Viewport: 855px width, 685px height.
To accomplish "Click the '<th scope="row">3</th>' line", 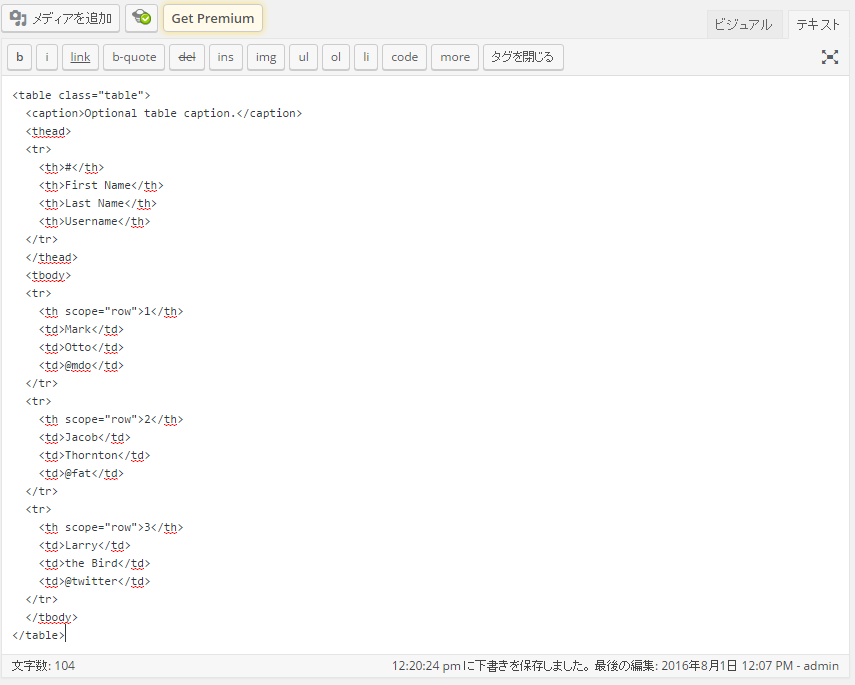I will tap(111, 527).
